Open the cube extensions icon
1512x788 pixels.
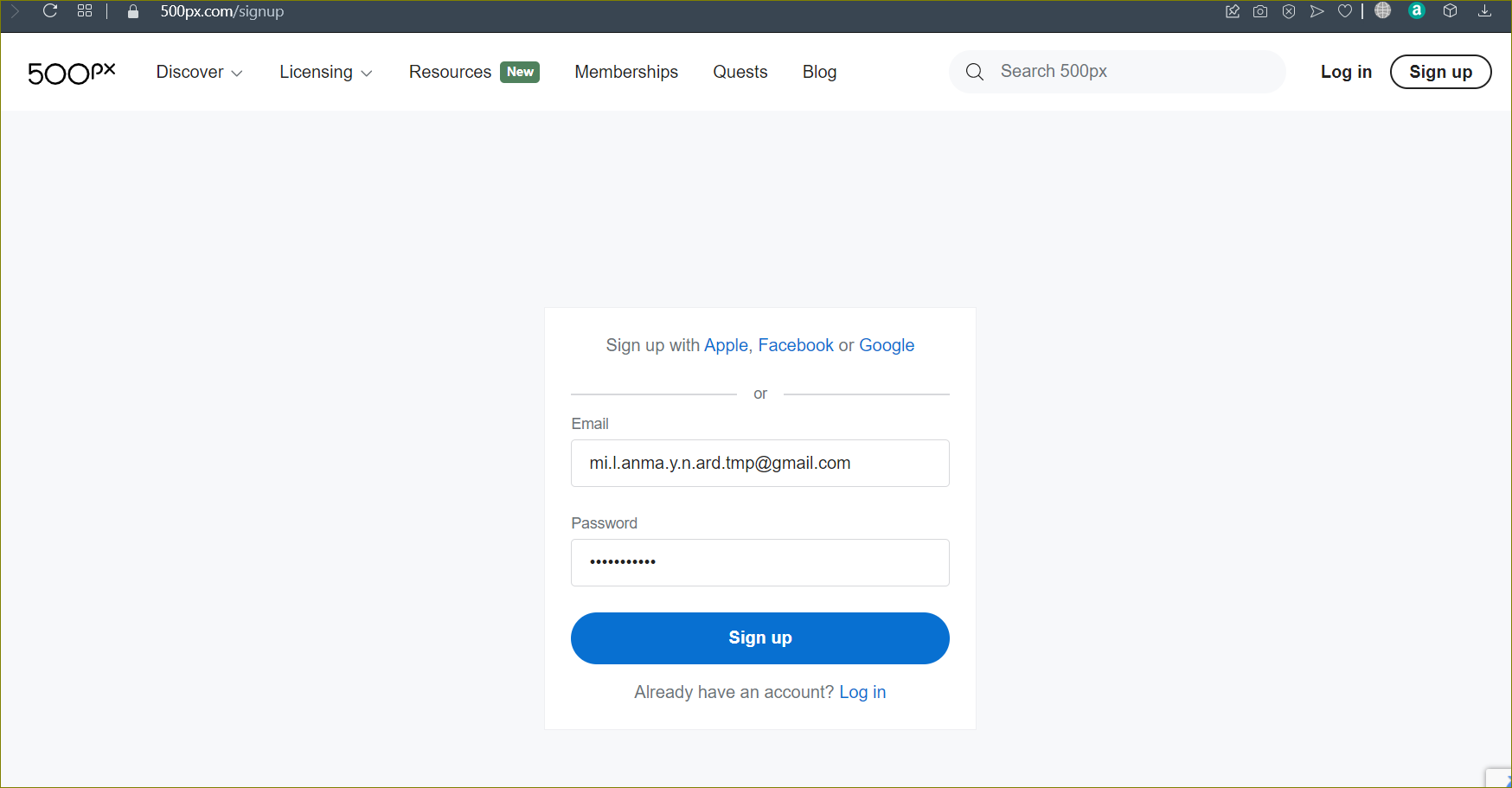click(1451, 11)
